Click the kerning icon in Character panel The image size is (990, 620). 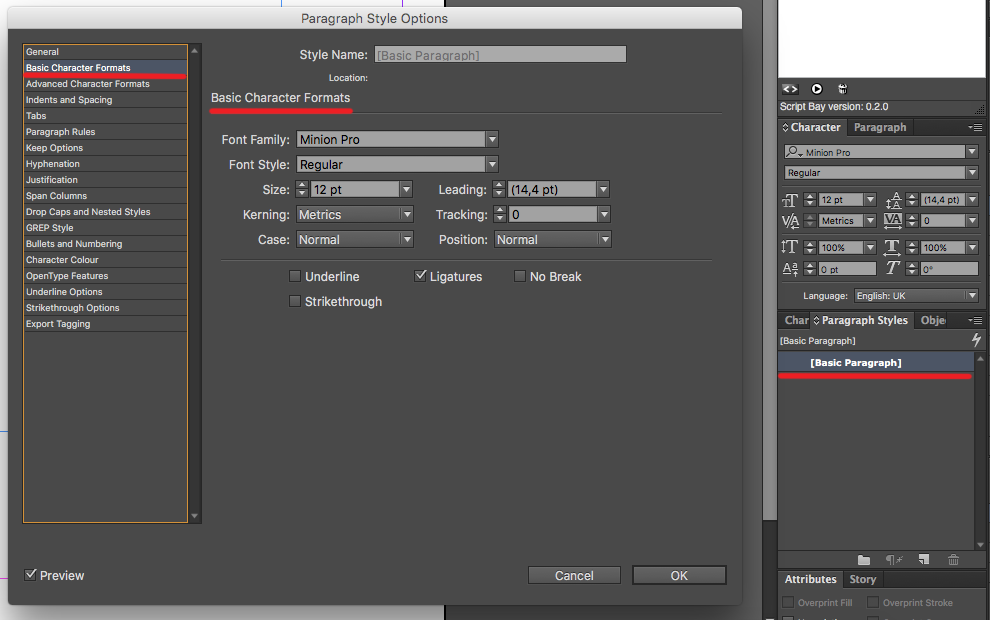point(790,221)
